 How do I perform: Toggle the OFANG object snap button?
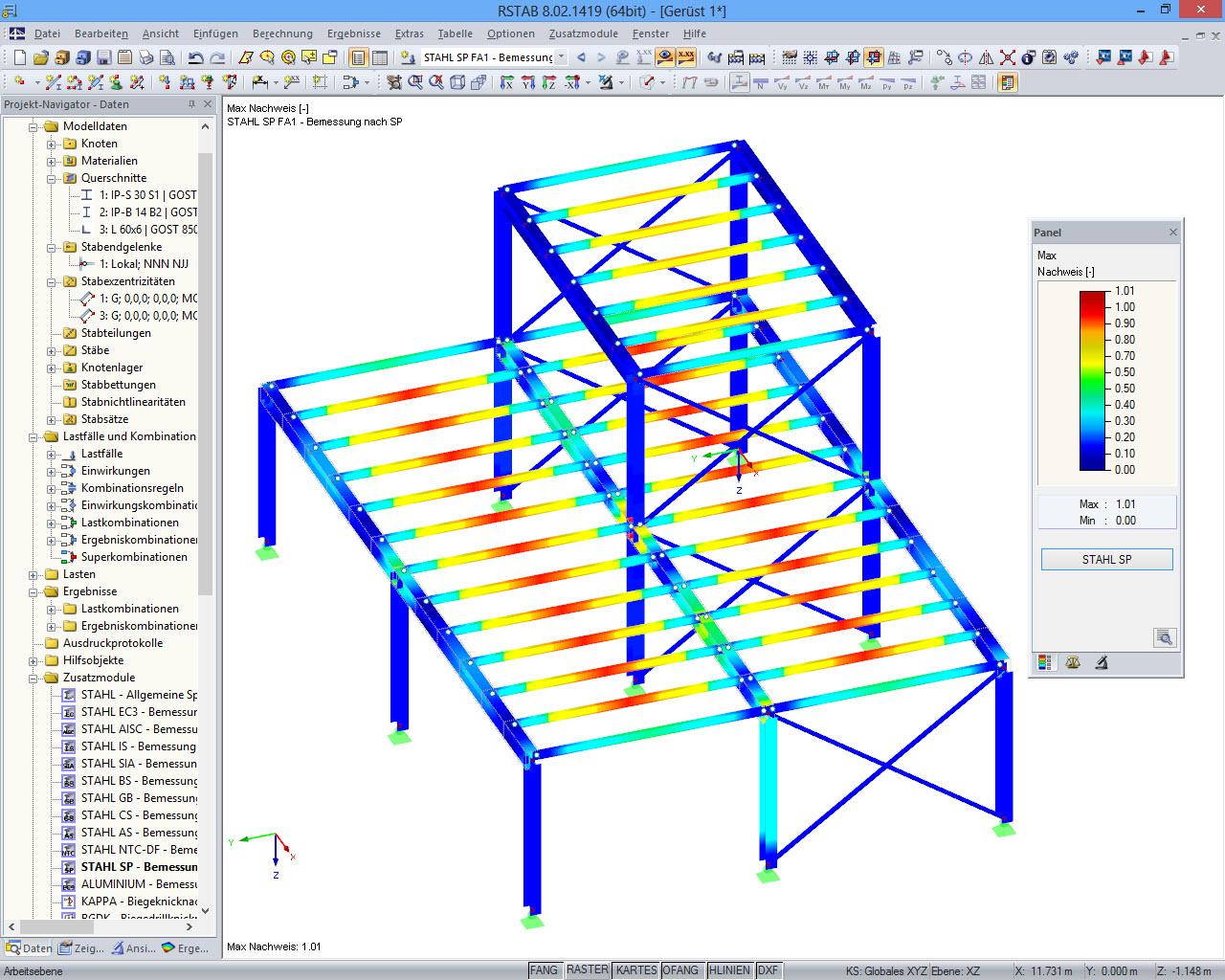(680, 970)
